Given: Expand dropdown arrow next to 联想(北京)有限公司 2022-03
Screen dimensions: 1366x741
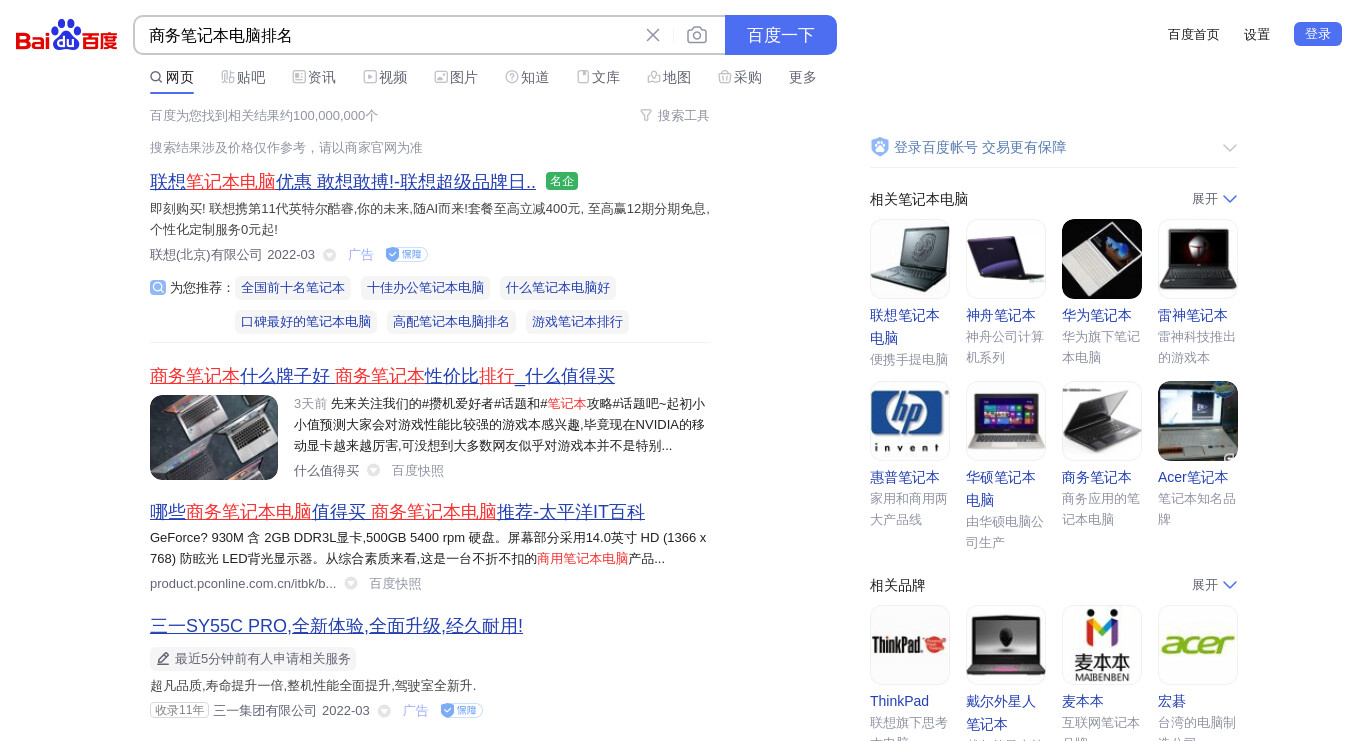Looking at the screenshot, I should [329, 255].
